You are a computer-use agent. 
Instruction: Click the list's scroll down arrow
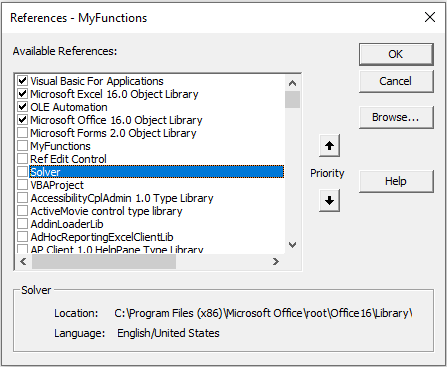point(292,245)
